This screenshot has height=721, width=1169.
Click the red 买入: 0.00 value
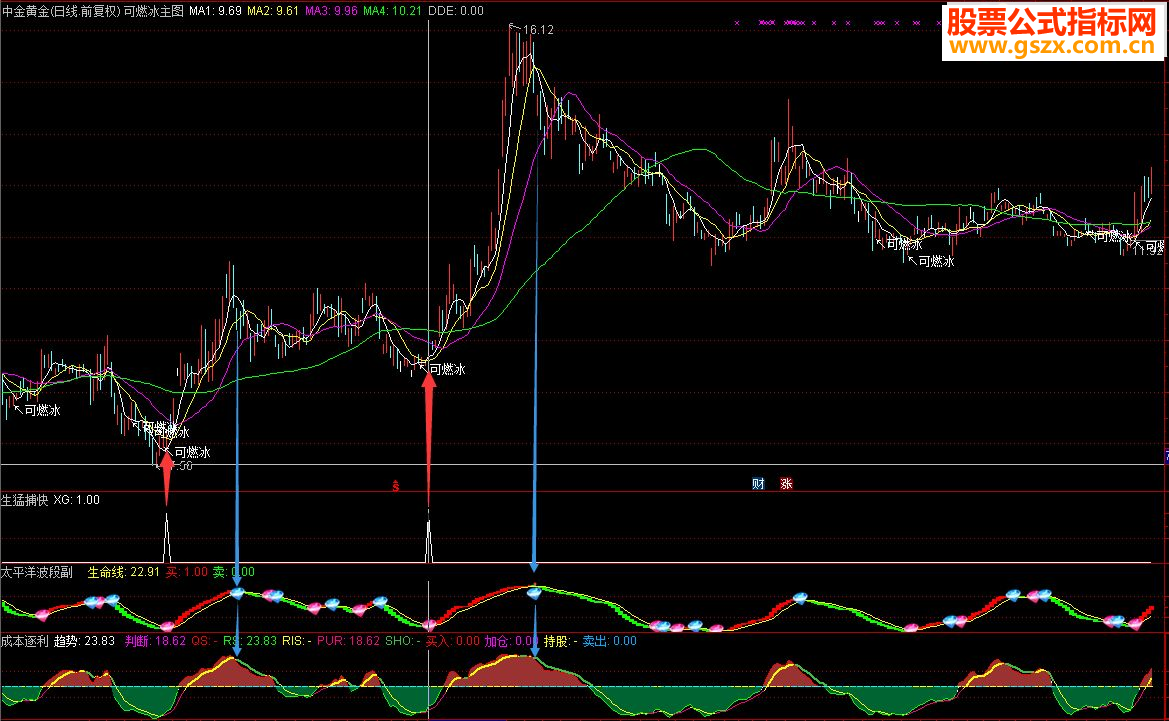coord(453,641)
